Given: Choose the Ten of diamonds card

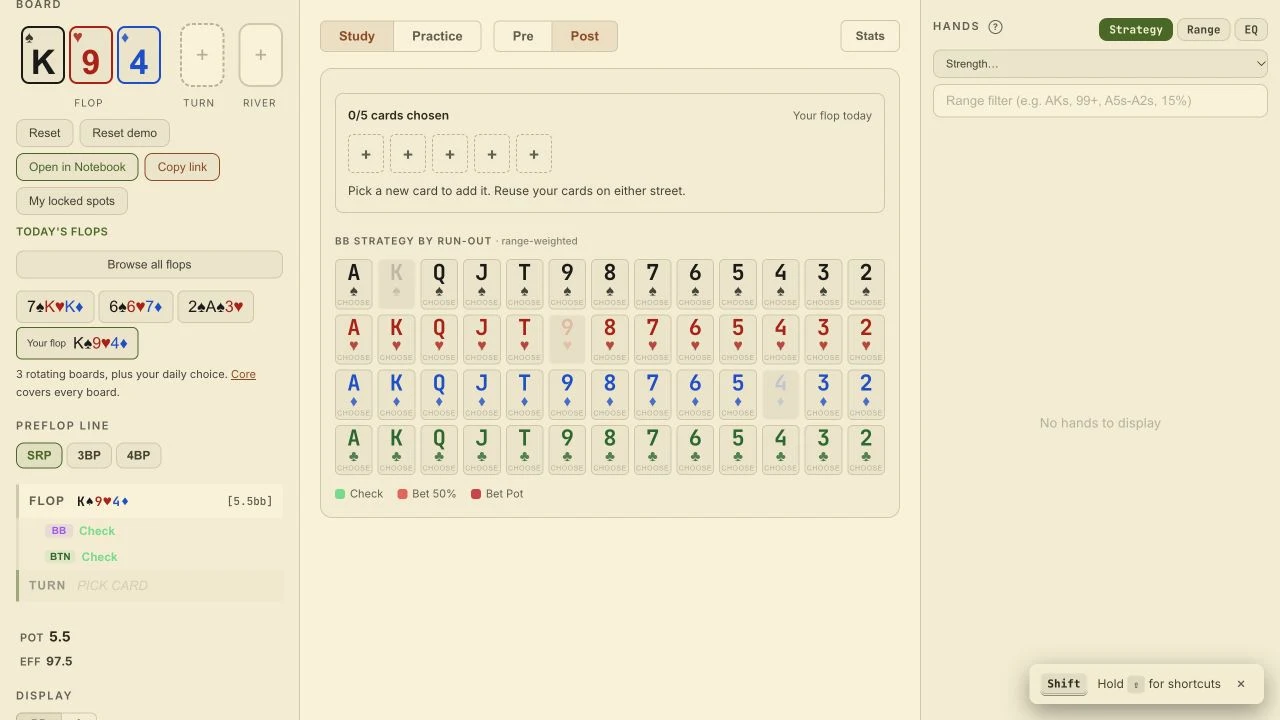Looking at the screenshot, I should [524, 394].
